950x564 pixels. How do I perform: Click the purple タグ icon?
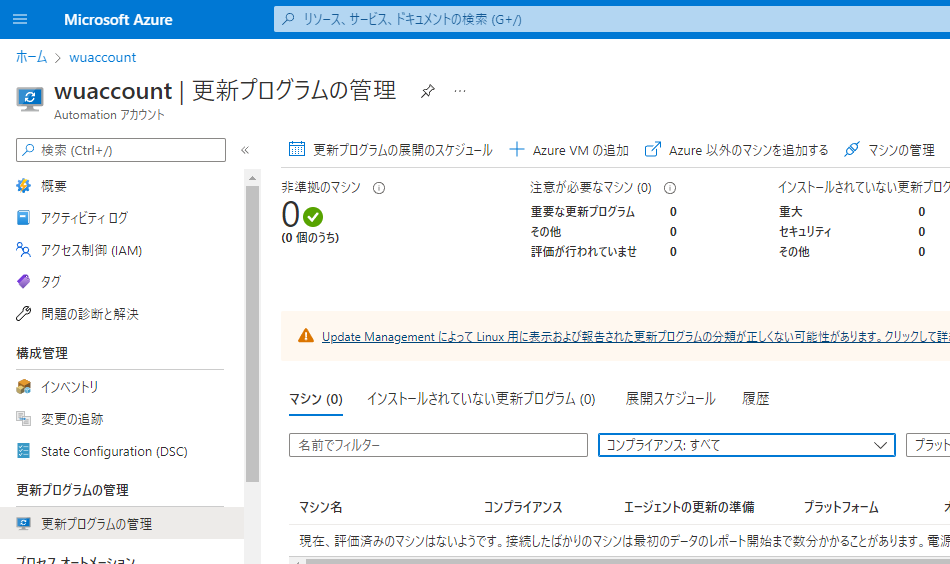point(24,281)
